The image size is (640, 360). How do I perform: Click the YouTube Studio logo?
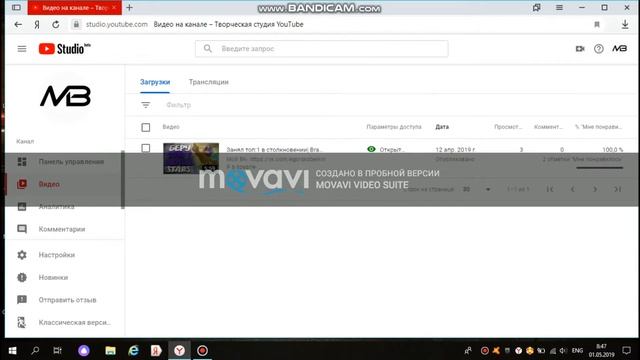[64, 49]
